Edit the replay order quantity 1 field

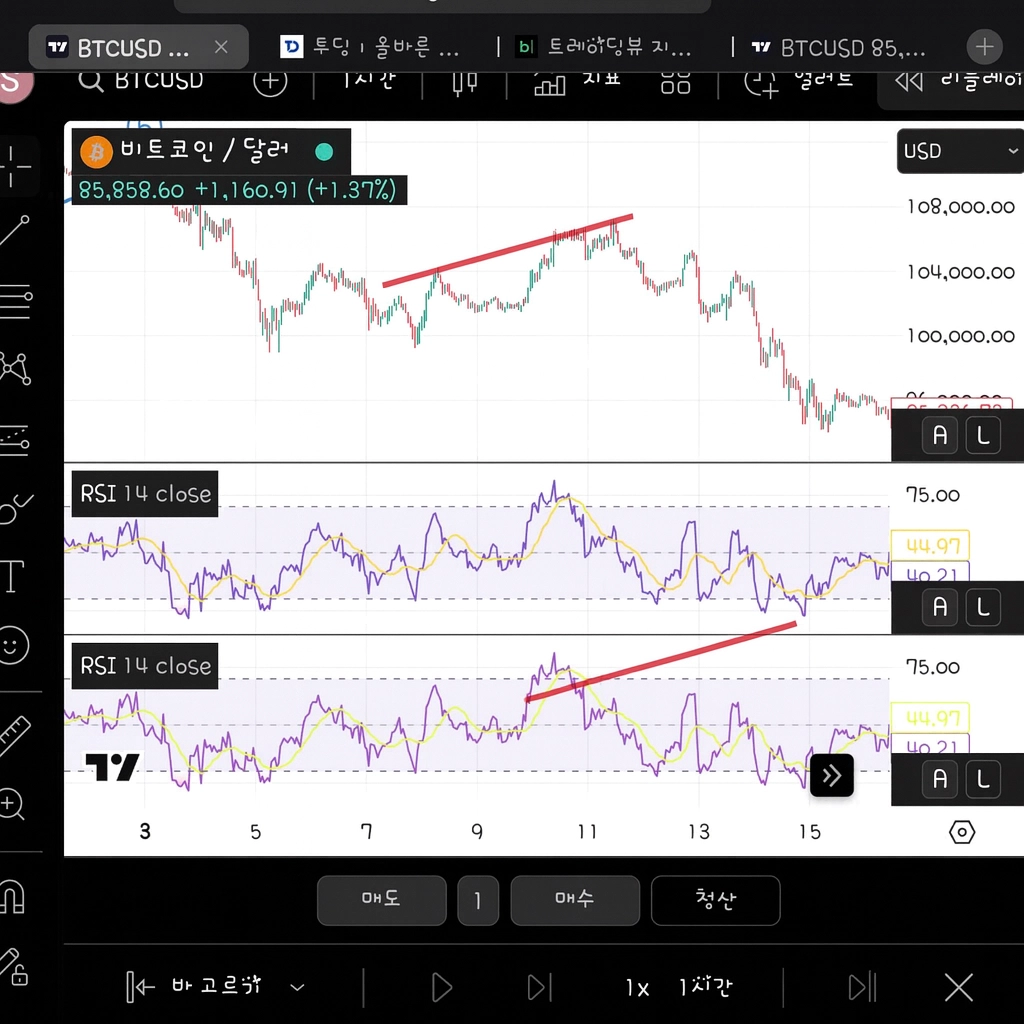click(x=478, y=900)
